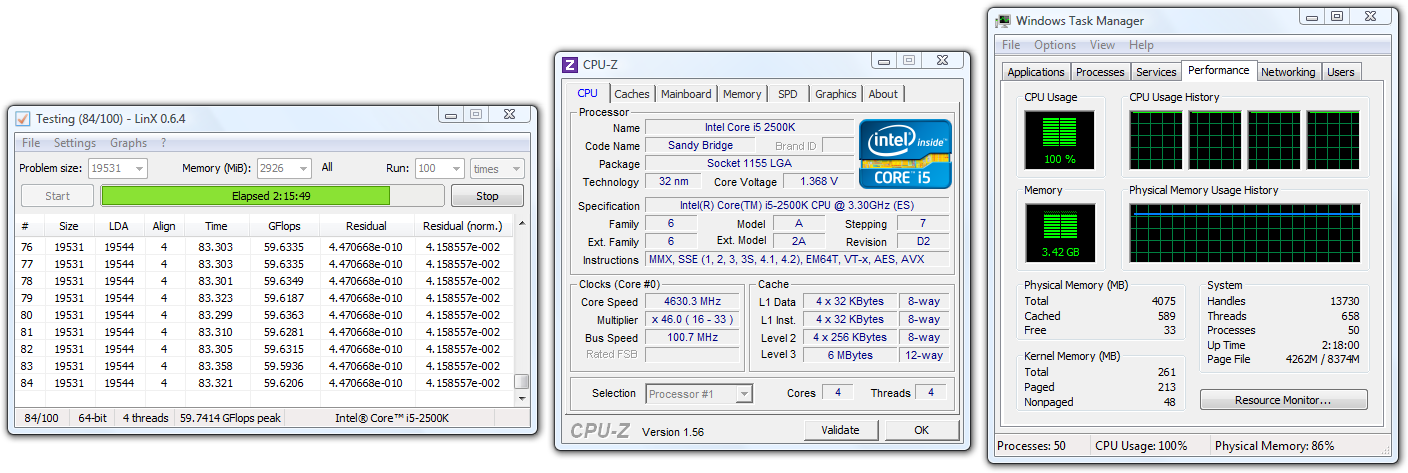
Task: Switch to the Mainboard tab in CPU-Z
Action: tap(686, 94)
